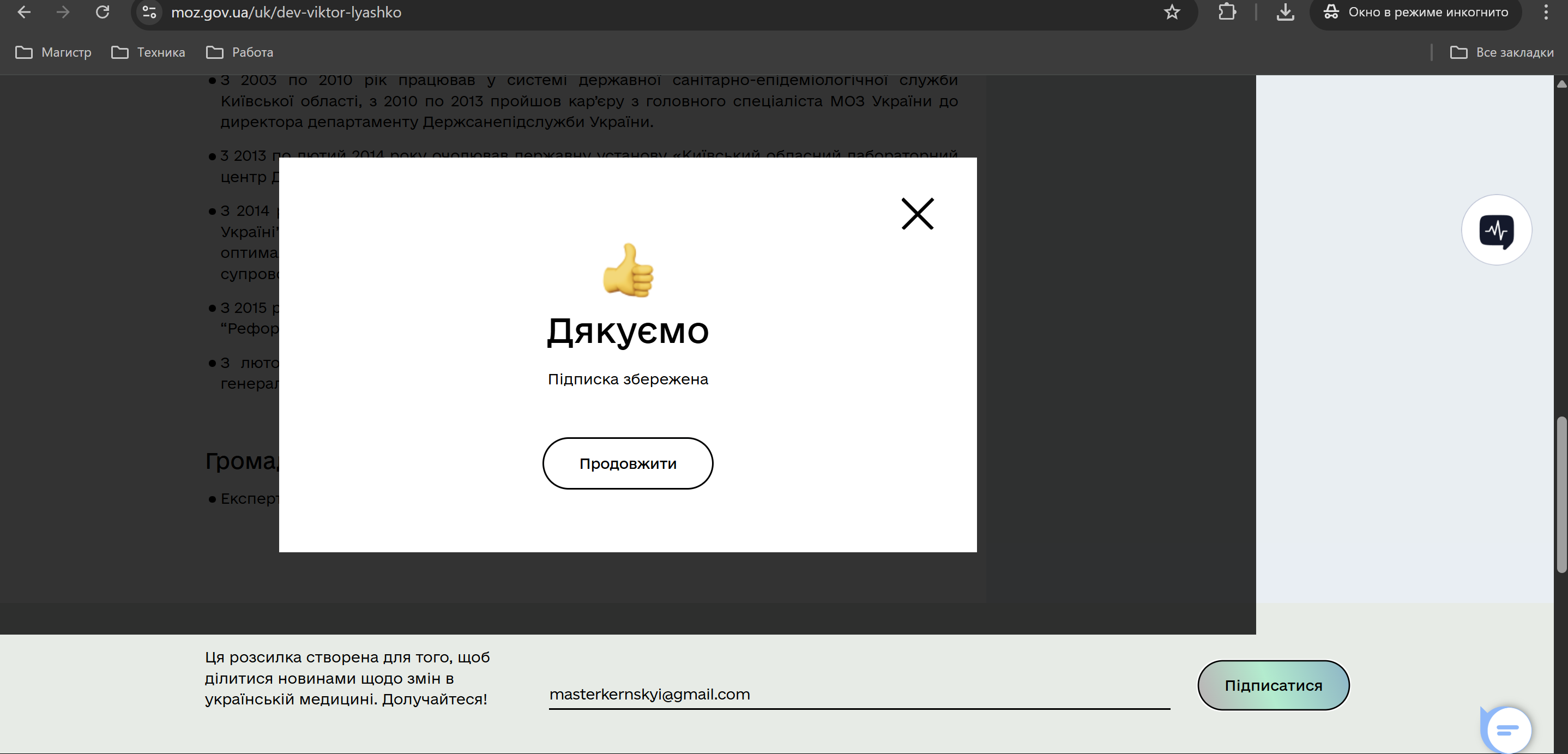
Task: Click the browser forward arrow
Action: pos(63,12)
